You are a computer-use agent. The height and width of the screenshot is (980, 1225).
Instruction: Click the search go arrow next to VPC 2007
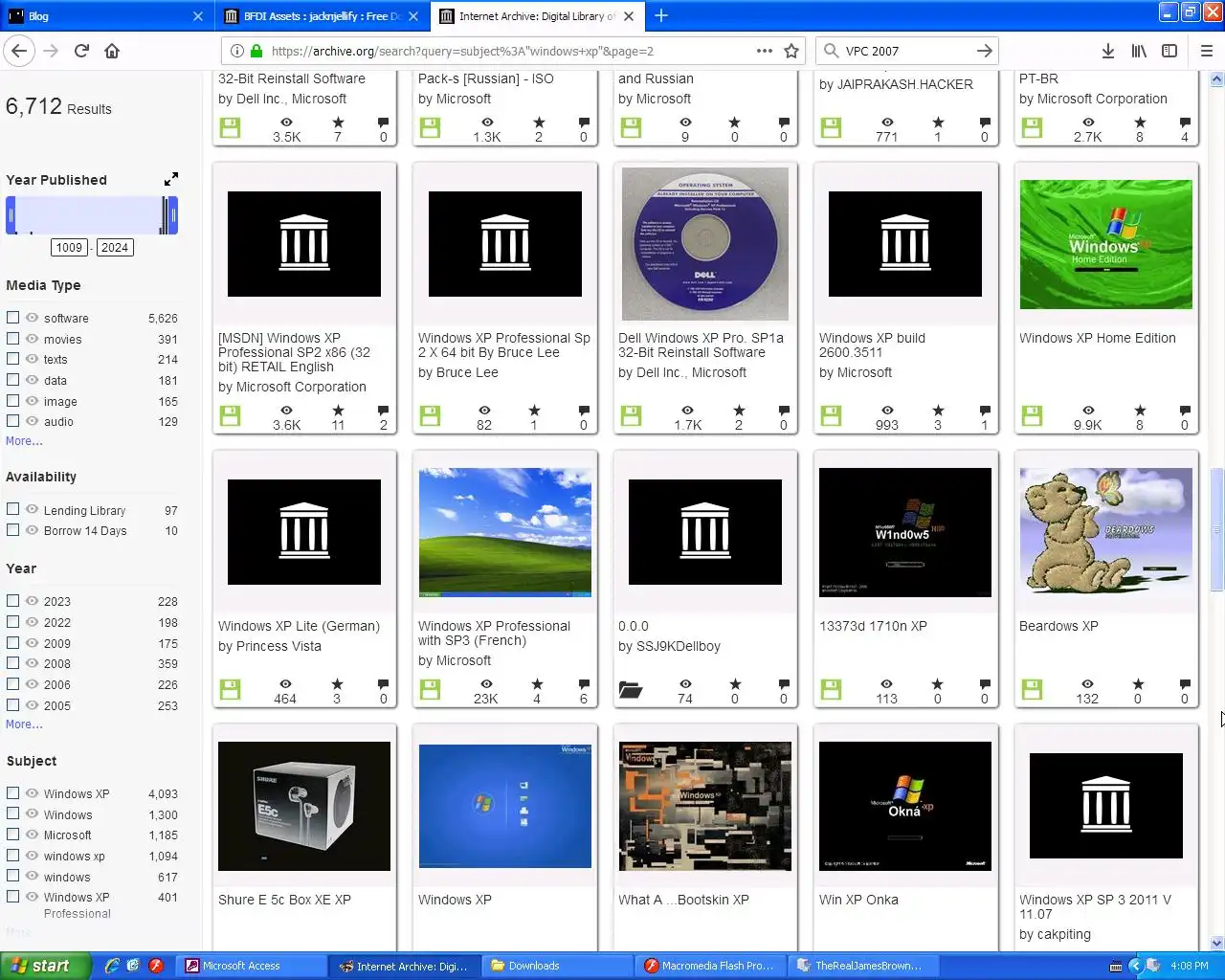(984, 51)
